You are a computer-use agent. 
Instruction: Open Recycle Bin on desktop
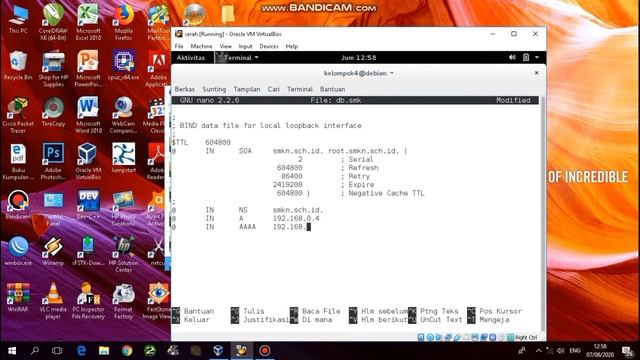pyautogui.click(x=18, y=65)
